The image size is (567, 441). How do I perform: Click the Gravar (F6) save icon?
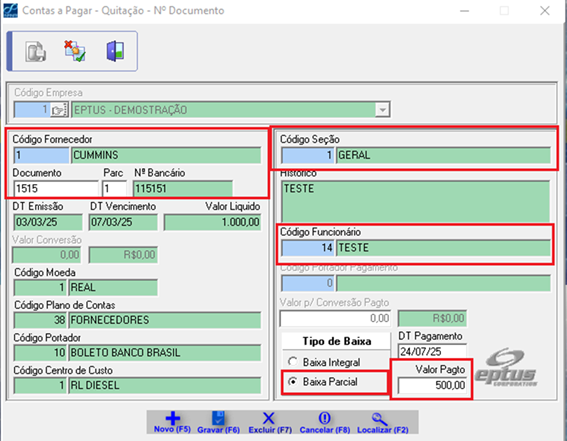click(218, 418)
